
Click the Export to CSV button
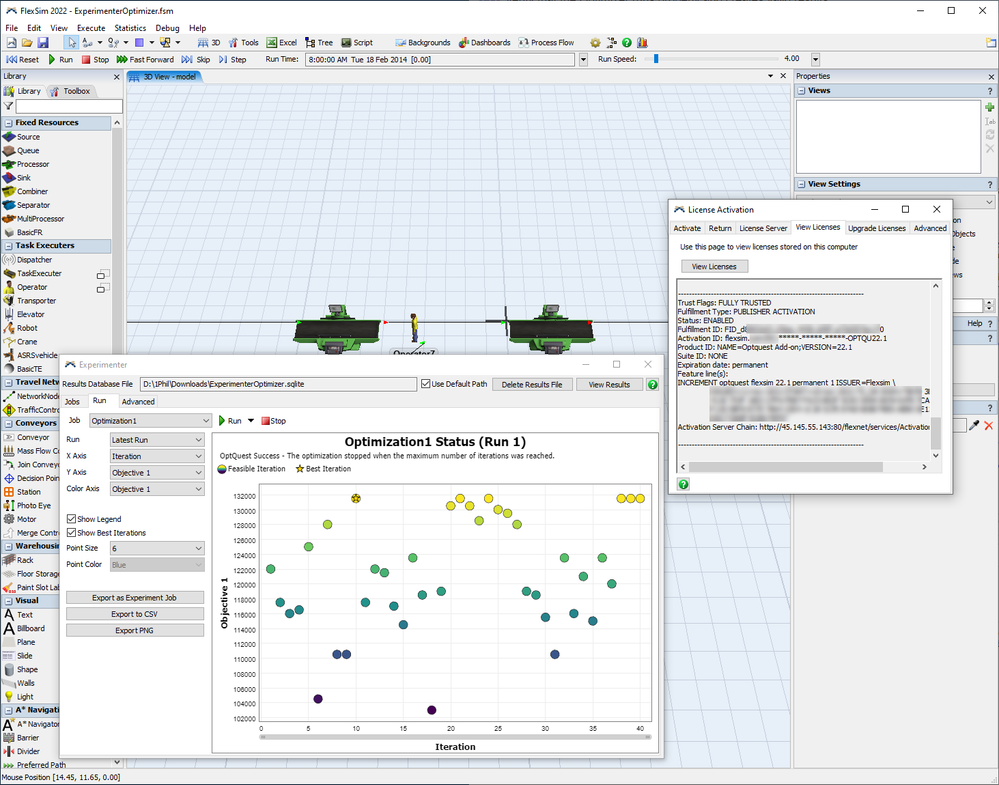[134, 614]
